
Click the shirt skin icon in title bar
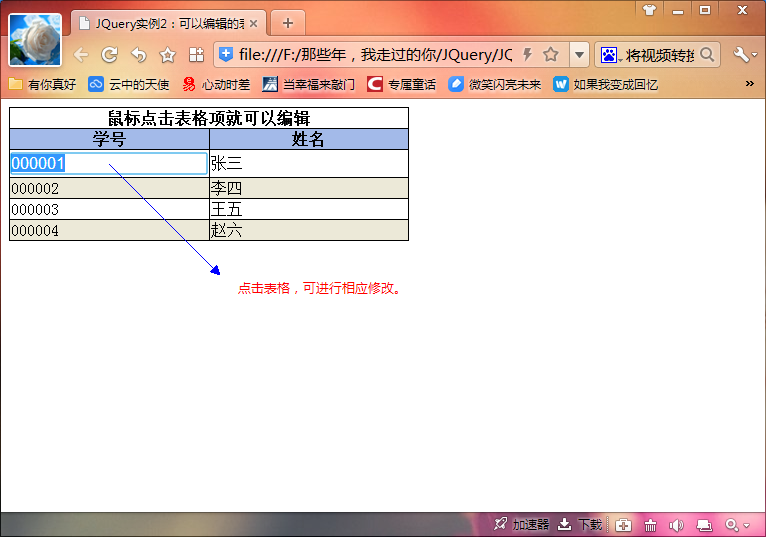[x=649, y=10]
